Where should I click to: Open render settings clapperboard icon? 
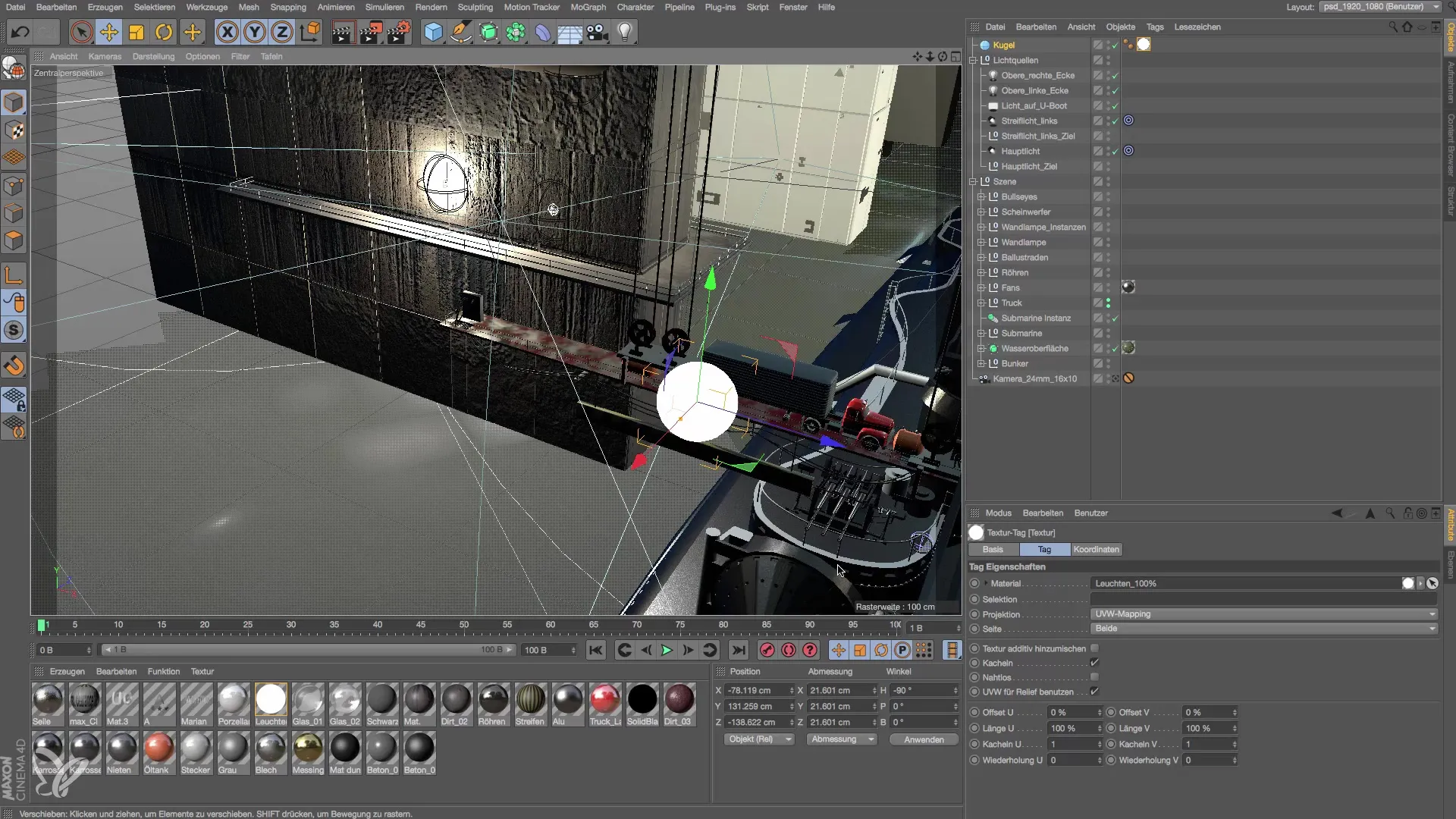click(399, 32)
